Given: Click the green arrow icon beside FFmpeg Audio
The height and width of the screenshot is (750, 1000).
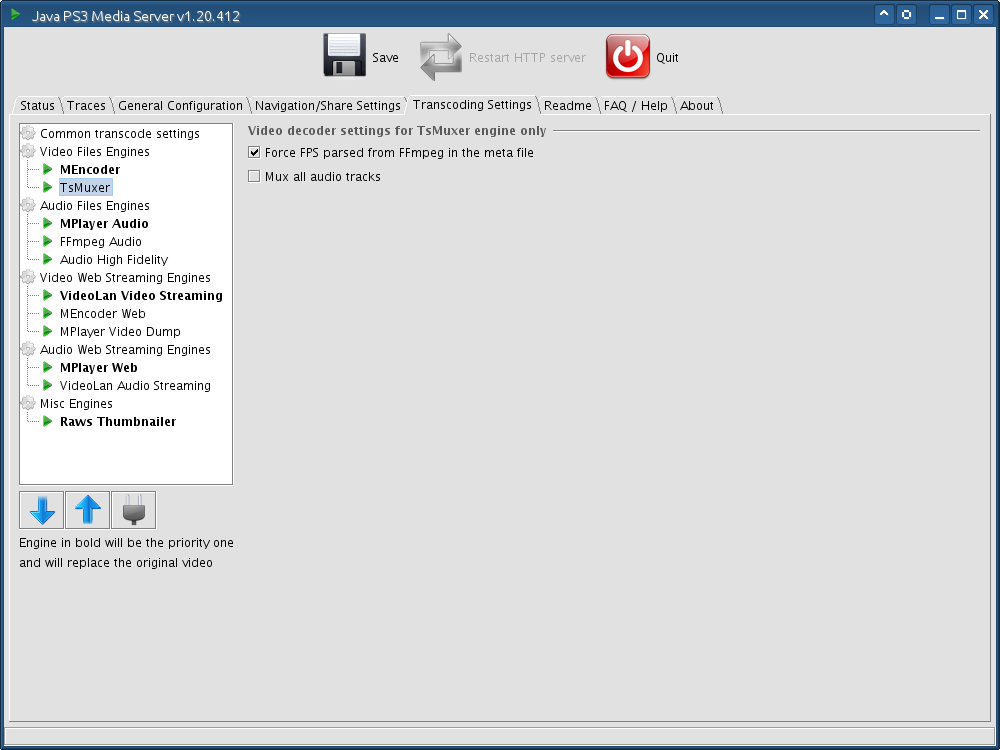Looking at the screenshot, I should (x=48, y=241).
